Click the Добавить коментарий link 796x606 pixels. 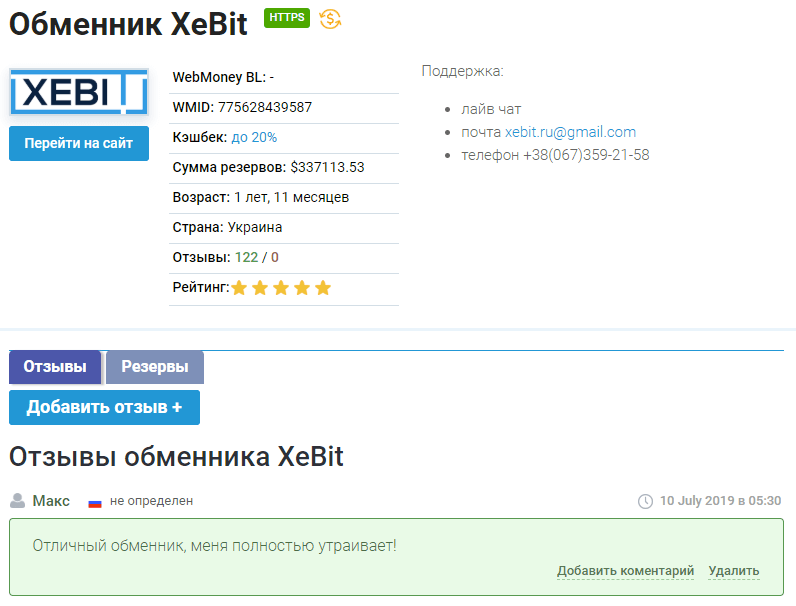625,571
